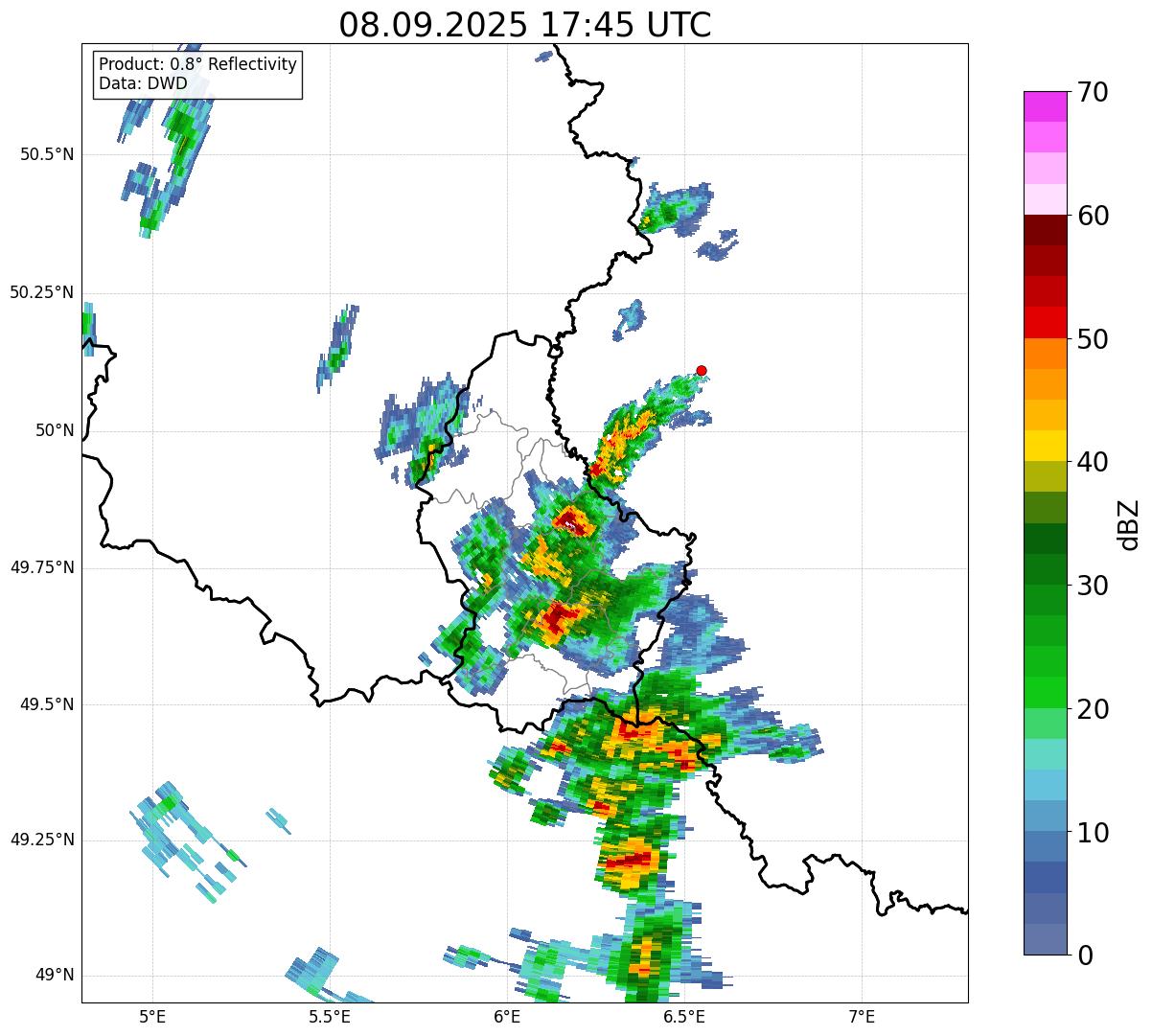The image size is (1152, 1036).
Task: Click the dBZ colorbar axis label
Action: 1129,524
